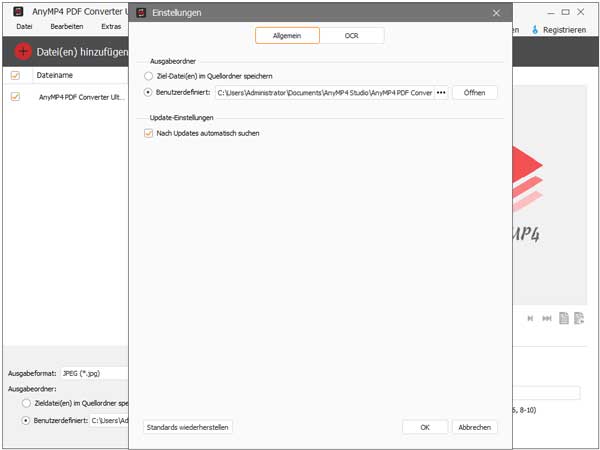The image size is (600, 450).
Task: Select Ziel-Datei(en) im Quellordner speichern option
Action: click(x=148, y=76)
